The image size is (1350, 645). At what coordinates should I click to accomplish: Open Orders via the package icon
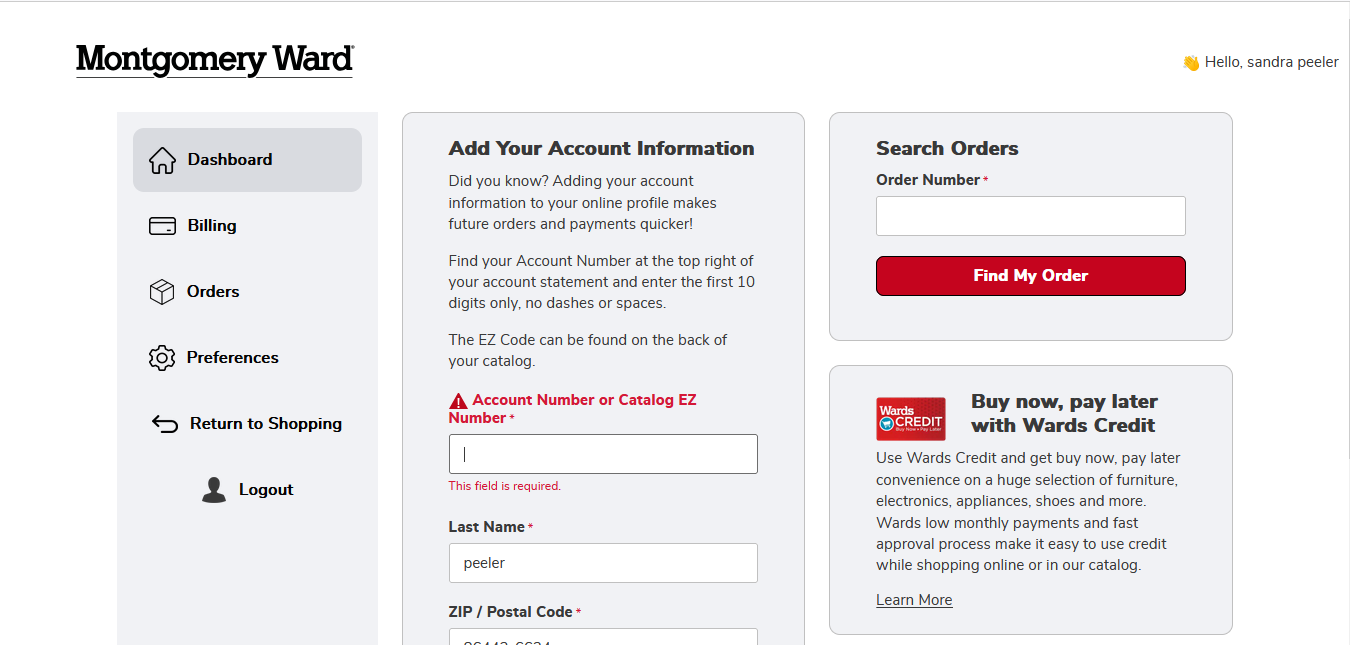pyautogui.click(x=162, y=290)
